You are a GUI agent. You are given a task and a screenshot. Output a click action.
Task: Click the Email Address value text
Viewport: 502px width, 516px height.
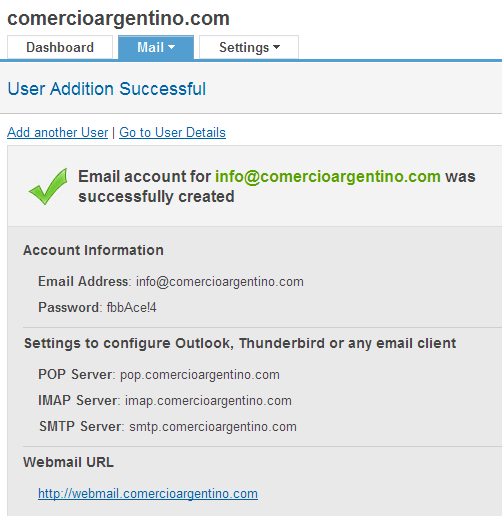tap(220, 282)
